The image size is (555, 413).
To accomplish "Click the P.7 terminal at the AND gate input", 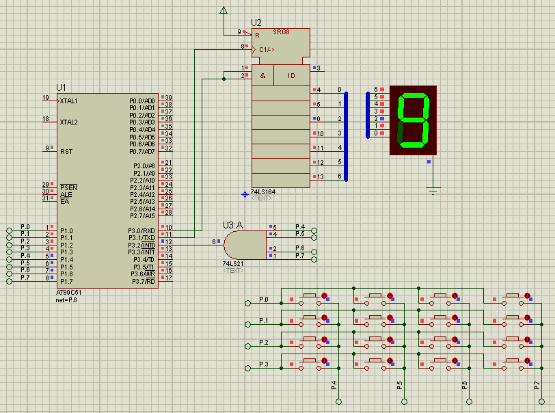I will pos(314,259).
